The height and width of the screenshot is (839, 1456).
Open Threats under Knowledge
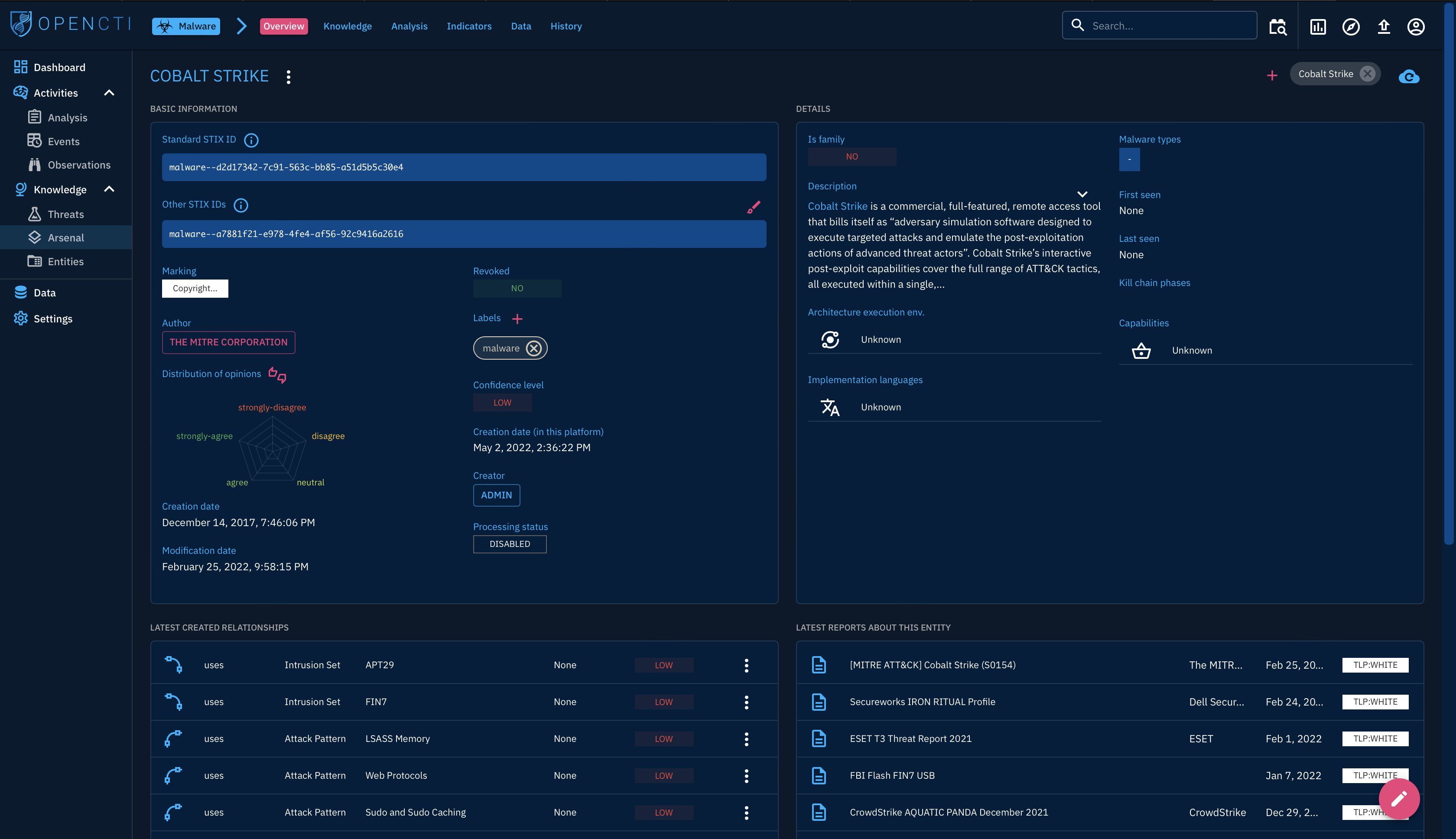[66, 215]
